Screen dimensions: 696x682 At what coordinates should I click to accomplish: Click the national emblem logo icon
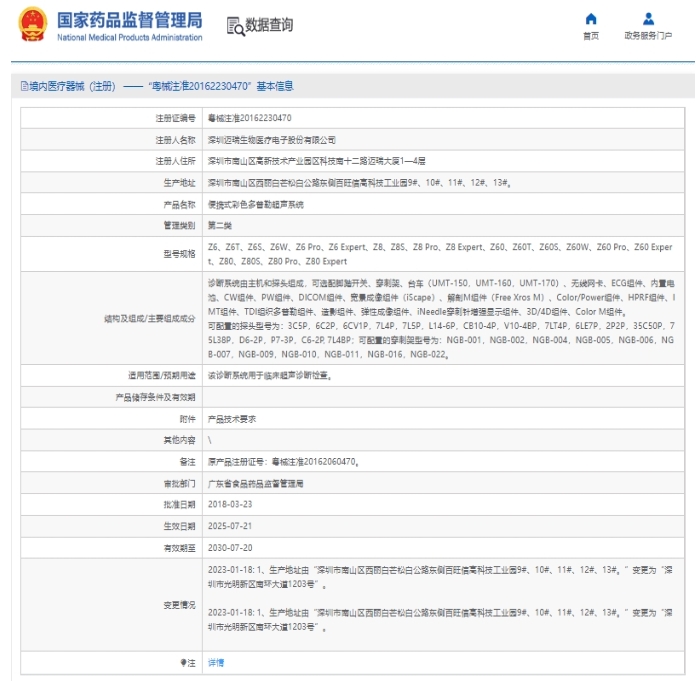[32, 25]
